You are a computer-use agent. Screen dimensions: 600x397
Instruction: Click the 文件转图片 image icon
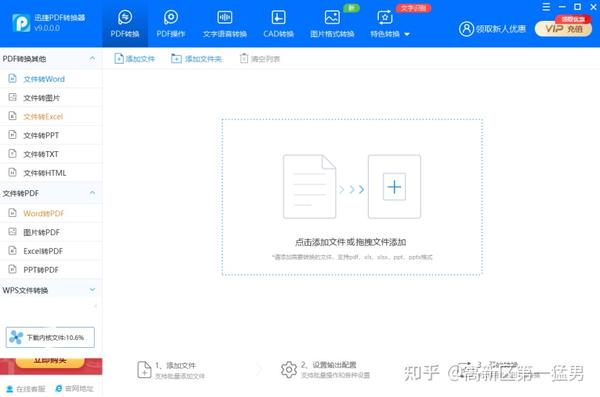(x=13, y=97)
